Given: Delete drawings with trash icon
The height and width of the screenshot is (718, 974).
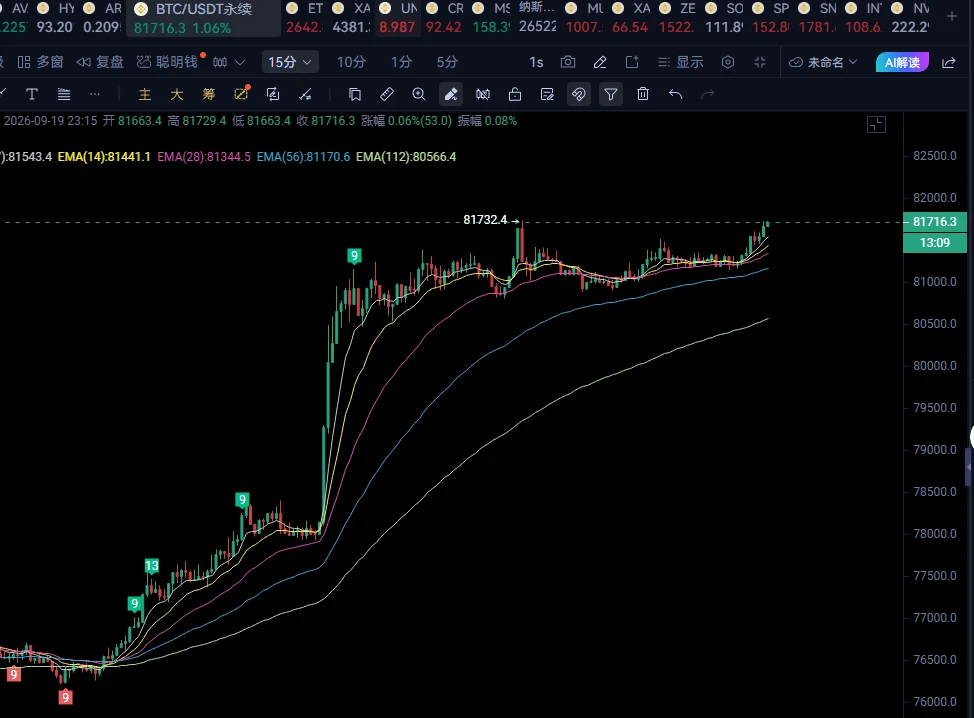Looking at the screenshot, I should point(643,94).
